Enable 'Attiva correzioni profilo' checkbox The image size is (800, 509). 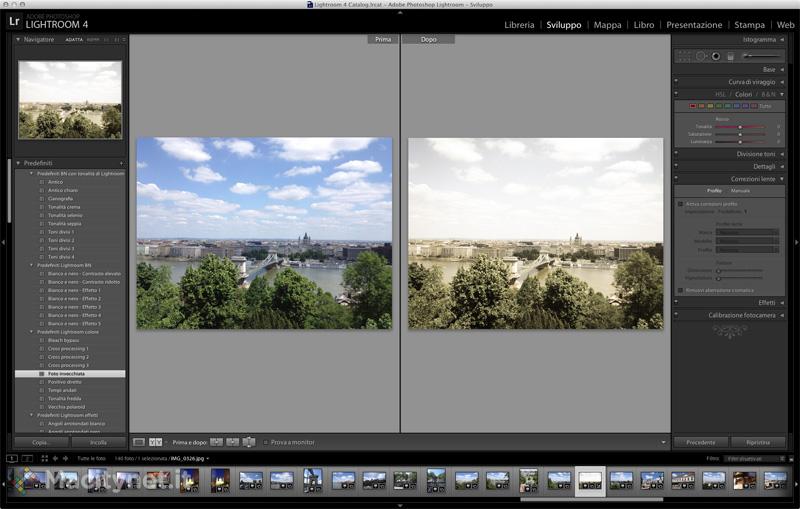(x=681, y=204)
